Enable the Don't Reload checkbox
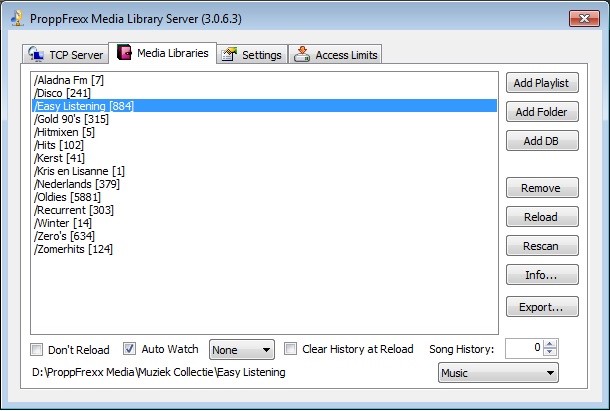This screenshot has height=411, width=610. click(x=37, y=350)
